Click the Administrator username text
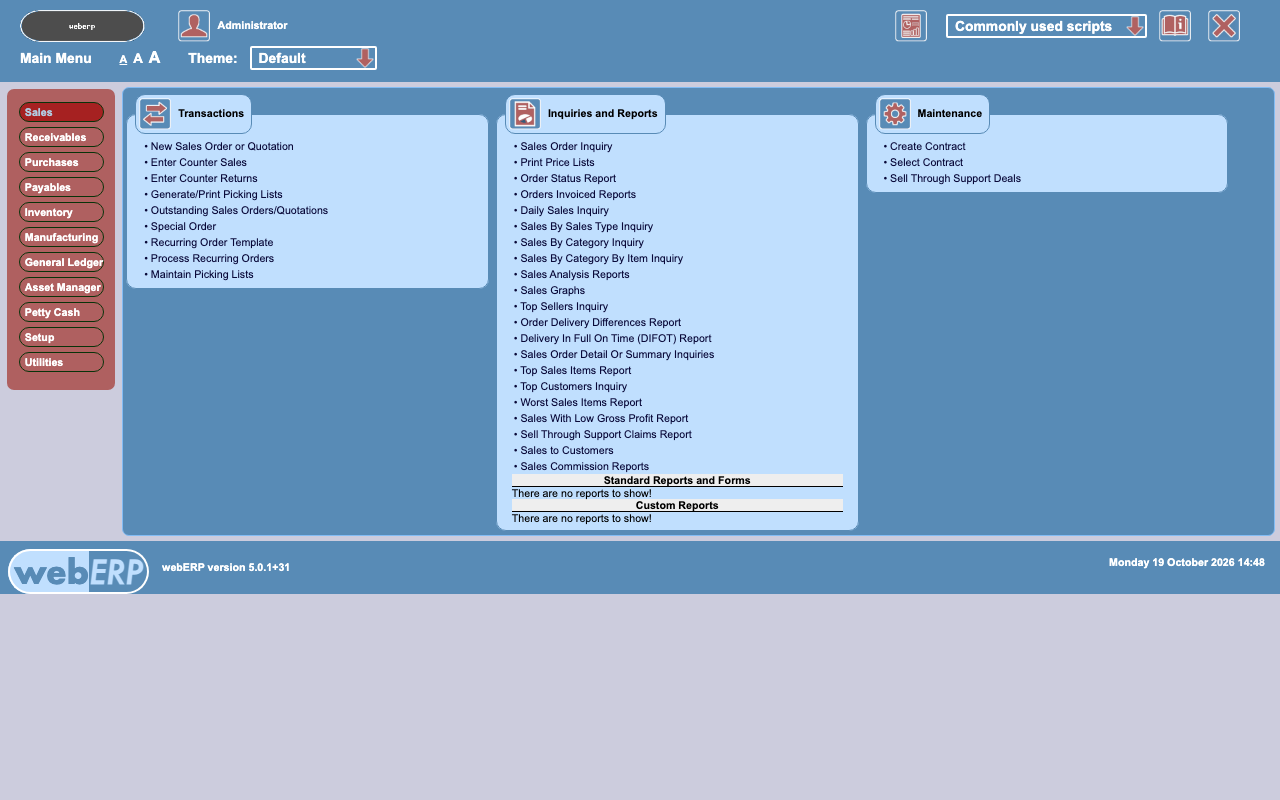This screenshot has width=1280, height=800. 252,25
